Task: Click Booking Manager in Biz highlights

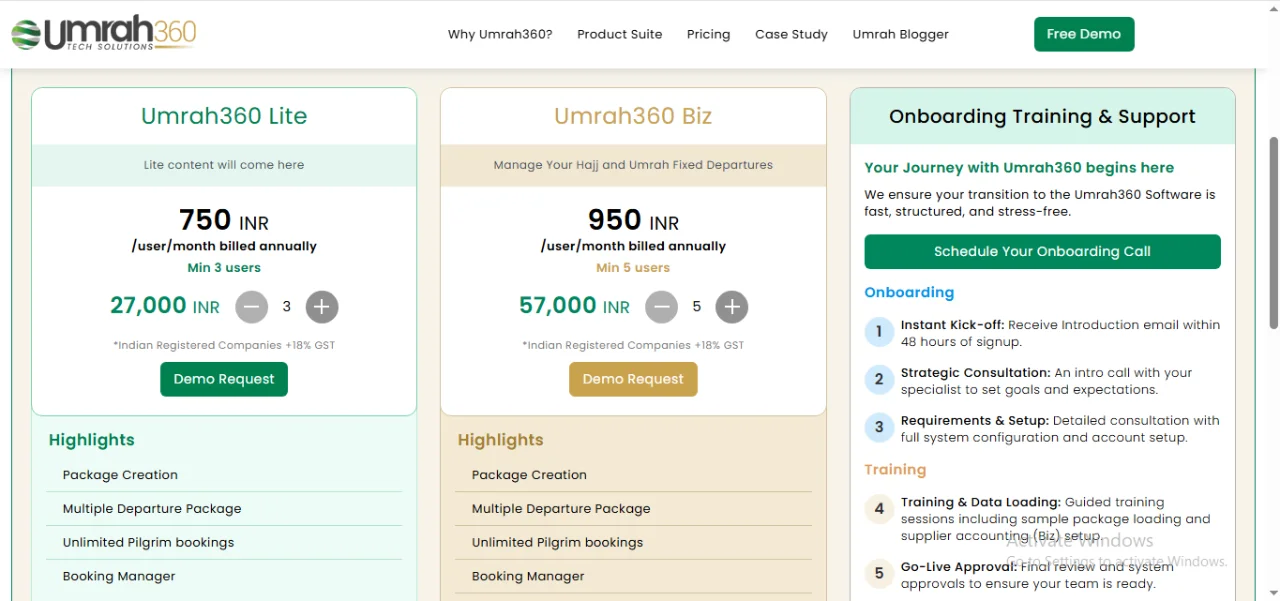Action: click(x=528, y=577)
